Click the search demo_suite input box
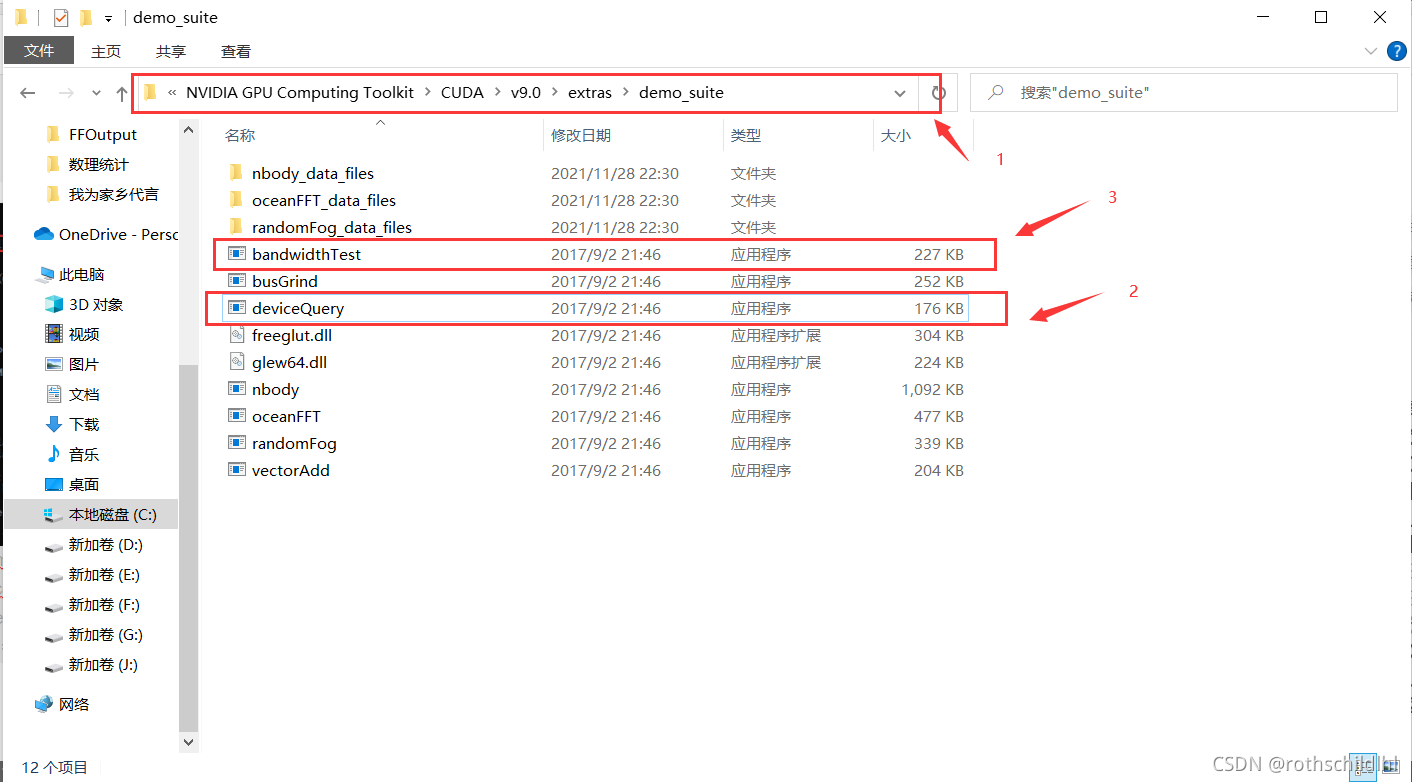The width and height of the screenshot is (1412, 782). (1184, 92)
